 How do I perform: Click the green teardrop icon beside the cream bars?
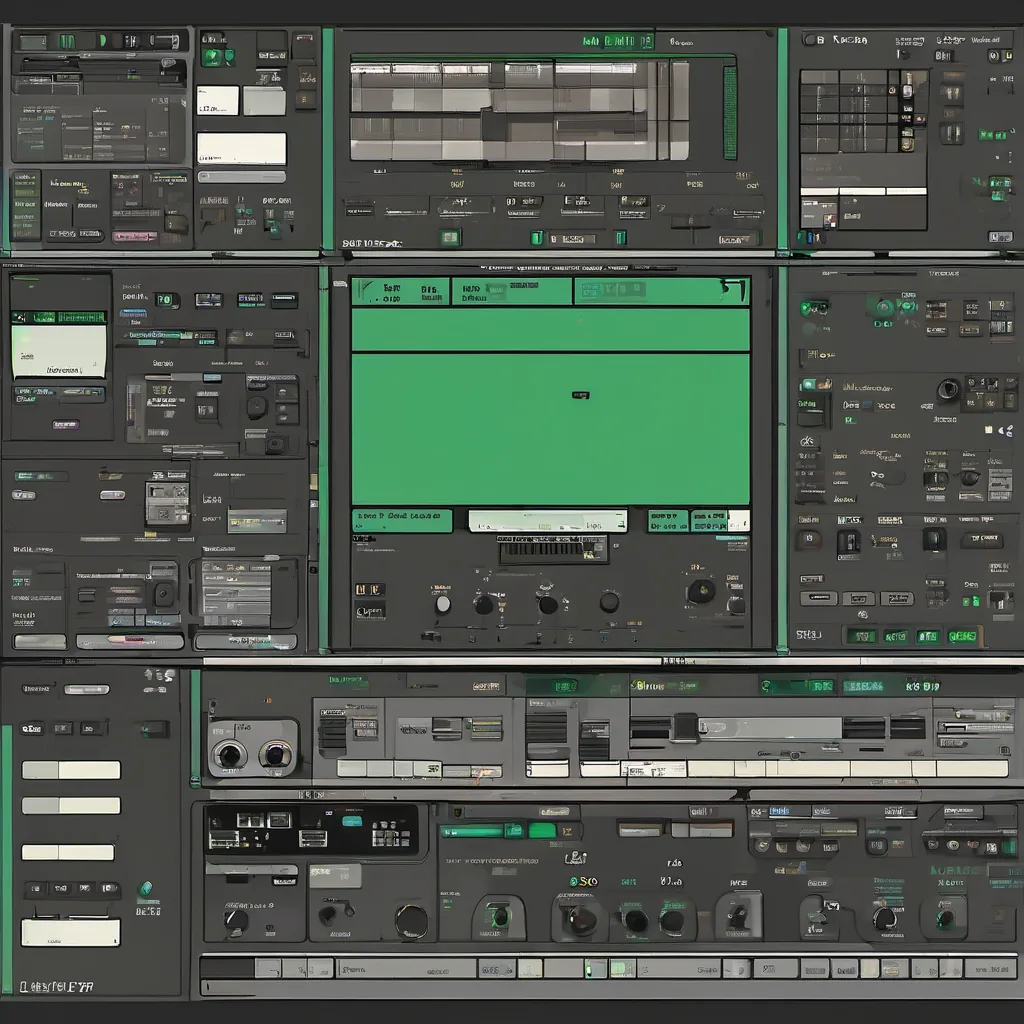[x=145, y=890]
